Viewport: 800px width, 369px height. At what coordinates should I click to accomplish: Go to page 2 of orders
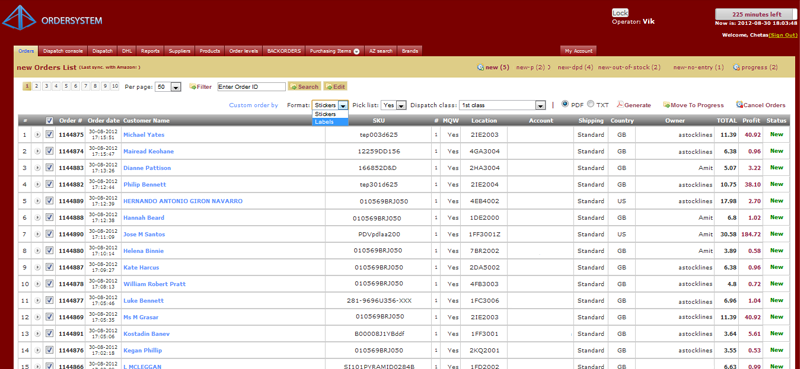click(x=37, y=86)
